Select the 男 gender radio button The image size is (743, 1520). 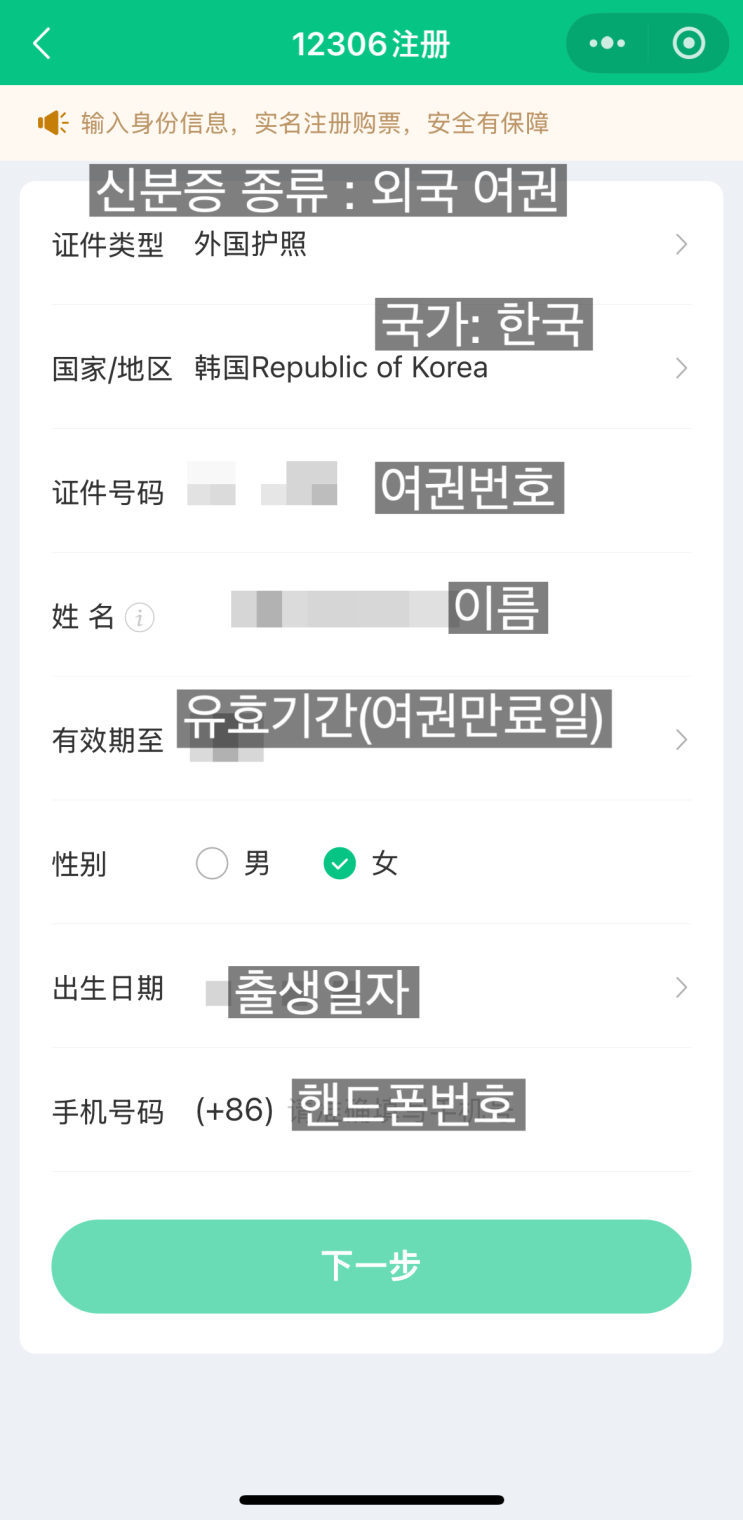(x=212, y=863)
